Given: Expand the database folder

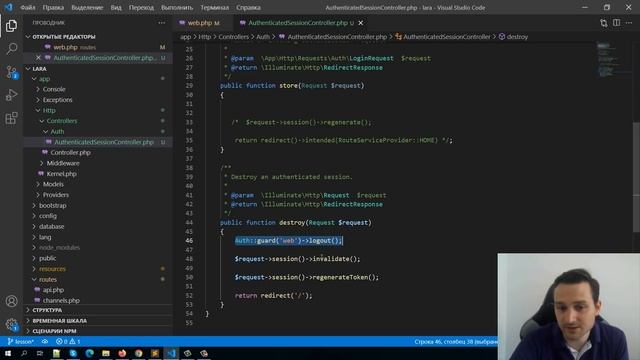Looking at the screenshot, I should coord(51,227).
